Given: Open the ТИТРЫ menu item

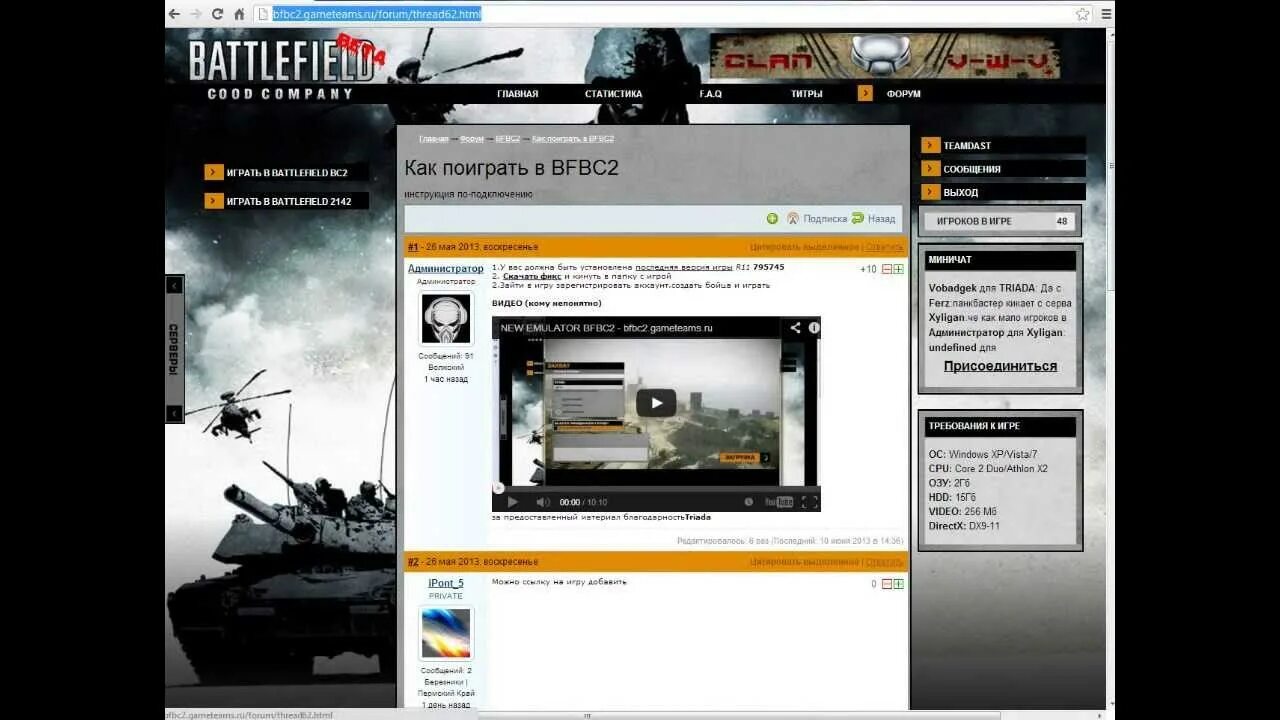Looking at the screenshot, I should [x=806, y=94].
